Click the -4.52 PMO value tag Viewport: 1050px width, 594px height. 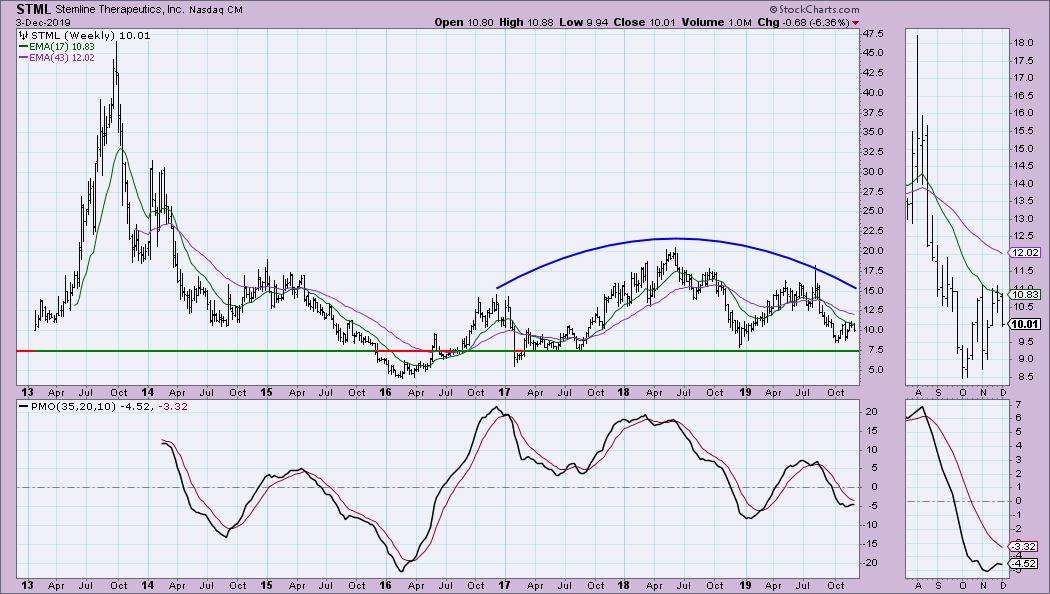click(x=1025, y=564)
